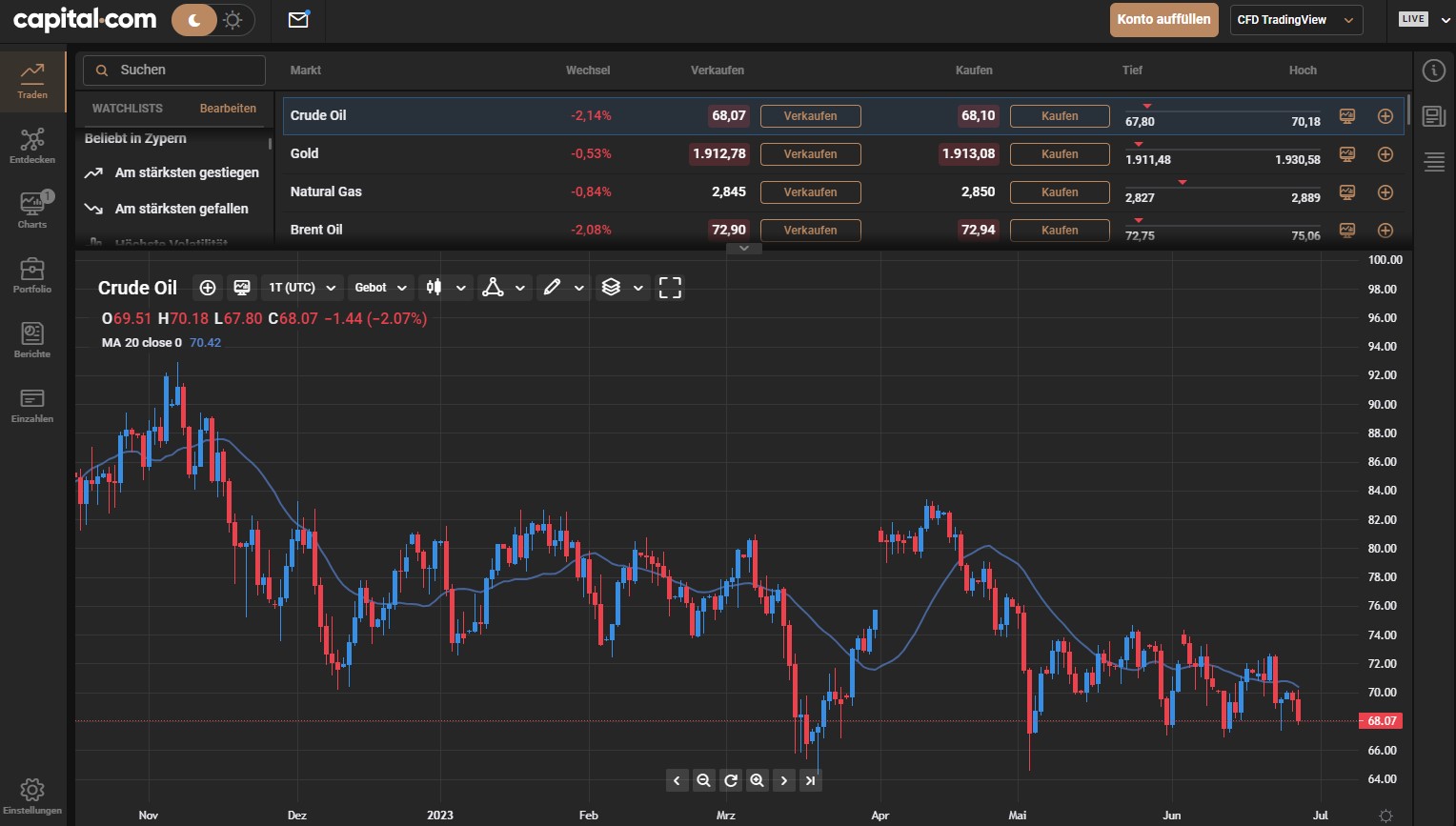Add Natural Gas to watchlist plus icon

point(1385,192)
